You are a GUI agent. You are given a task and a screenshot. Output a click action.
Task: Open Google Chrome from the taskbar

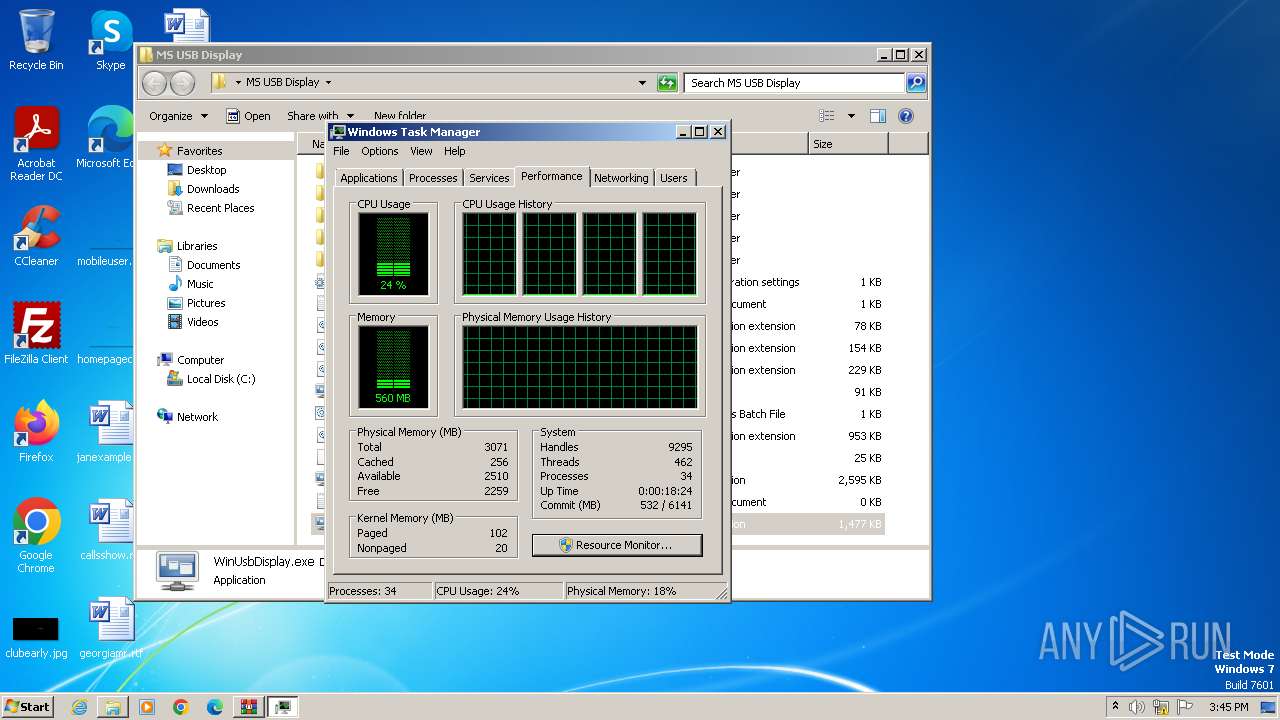[180, 707]
